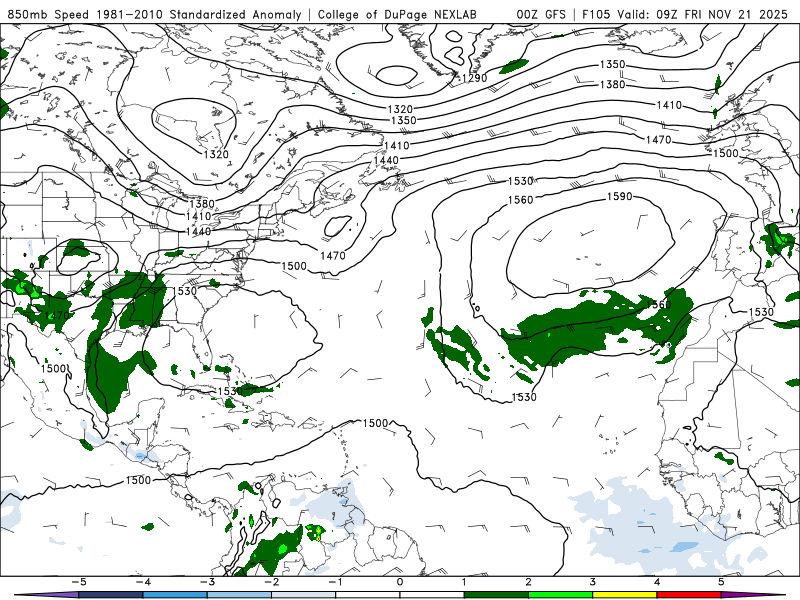Click the -4 colorbar tick label

pyautogui.click(x=142, y=582)
